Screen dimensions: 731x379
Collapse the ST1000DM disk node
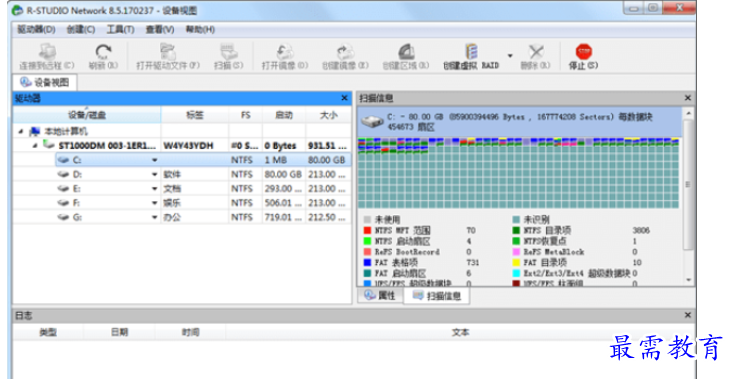(35, 146)
